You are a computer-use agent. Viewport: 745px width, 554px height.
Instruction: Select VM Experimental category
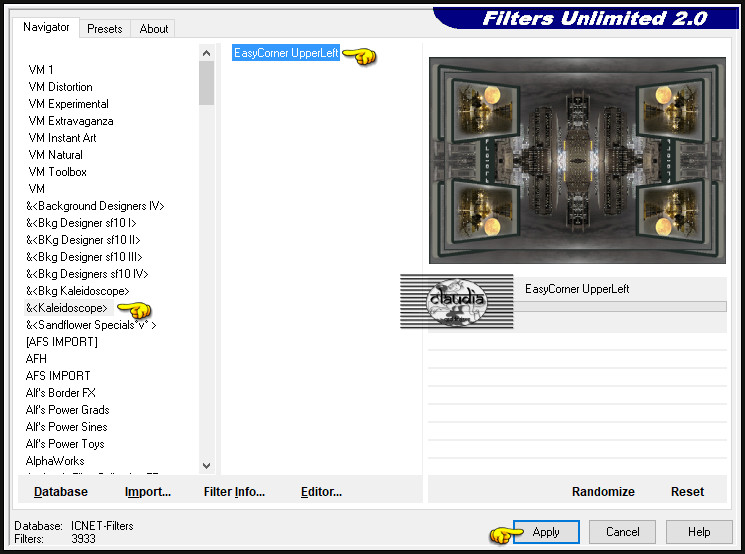coord(68,104)
